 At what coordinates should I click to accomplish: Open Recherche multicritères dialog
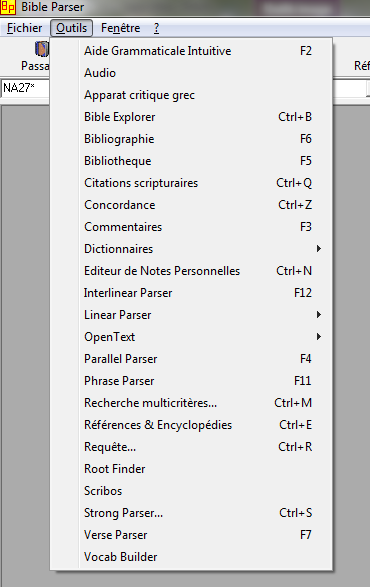tap(191, 403)
